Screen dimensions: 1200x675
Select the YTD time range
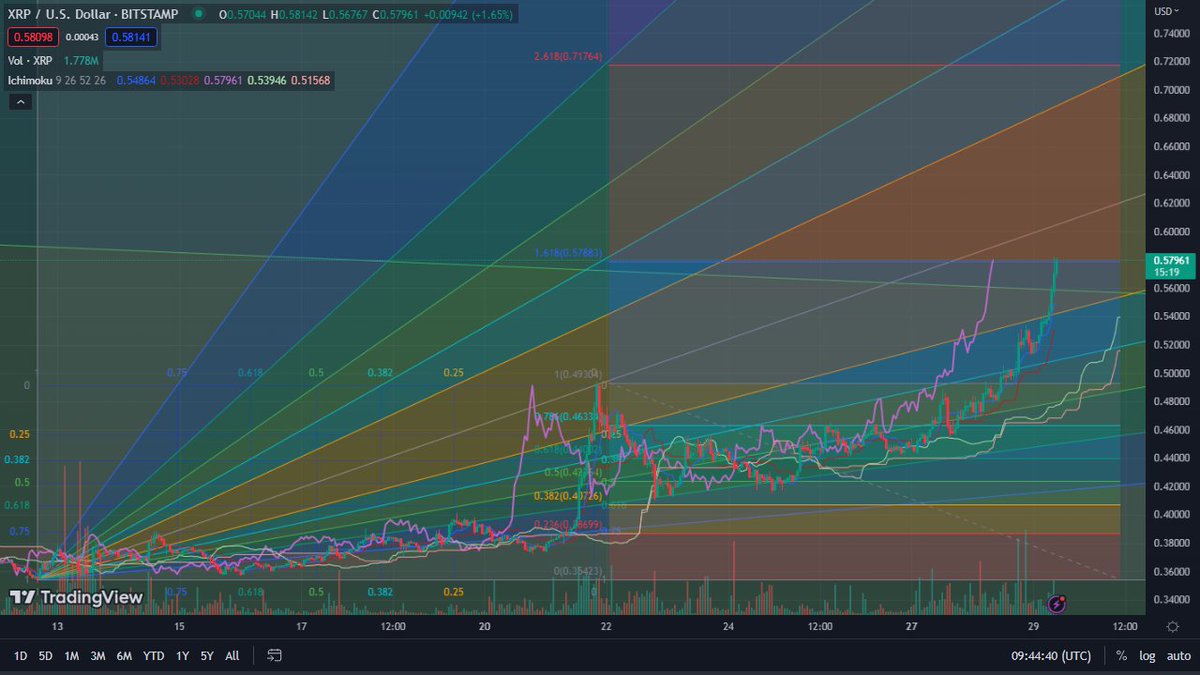[152, 656]
